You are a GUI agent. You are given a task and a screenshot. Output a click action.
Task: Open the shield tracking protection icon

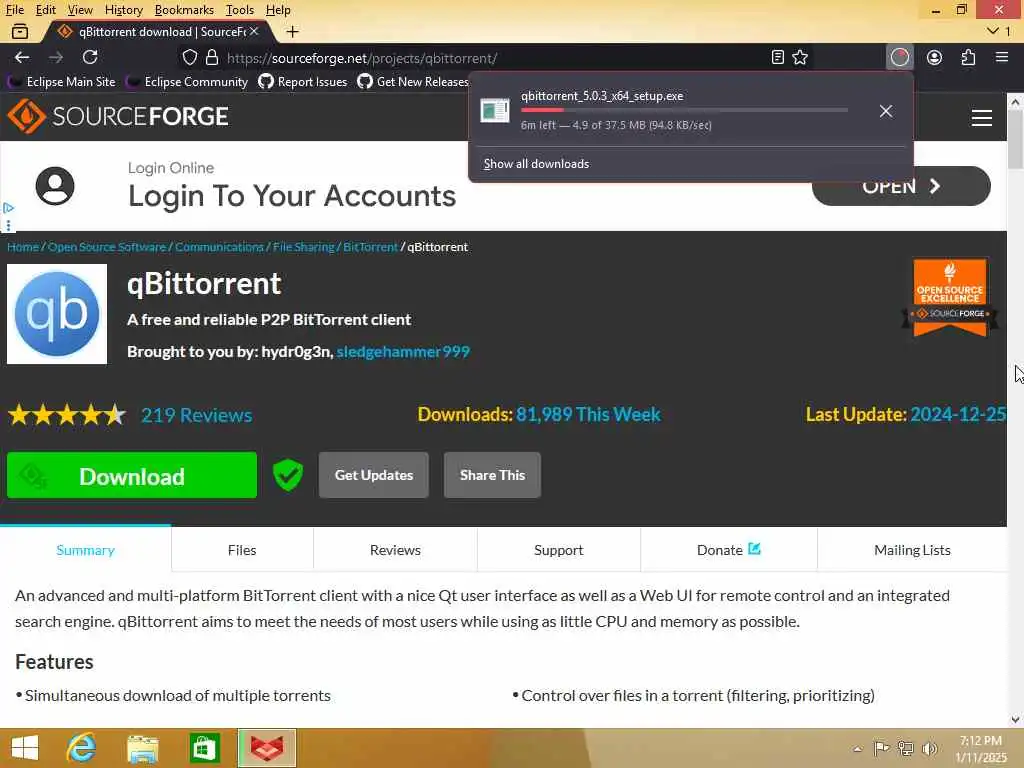point(189,57)
